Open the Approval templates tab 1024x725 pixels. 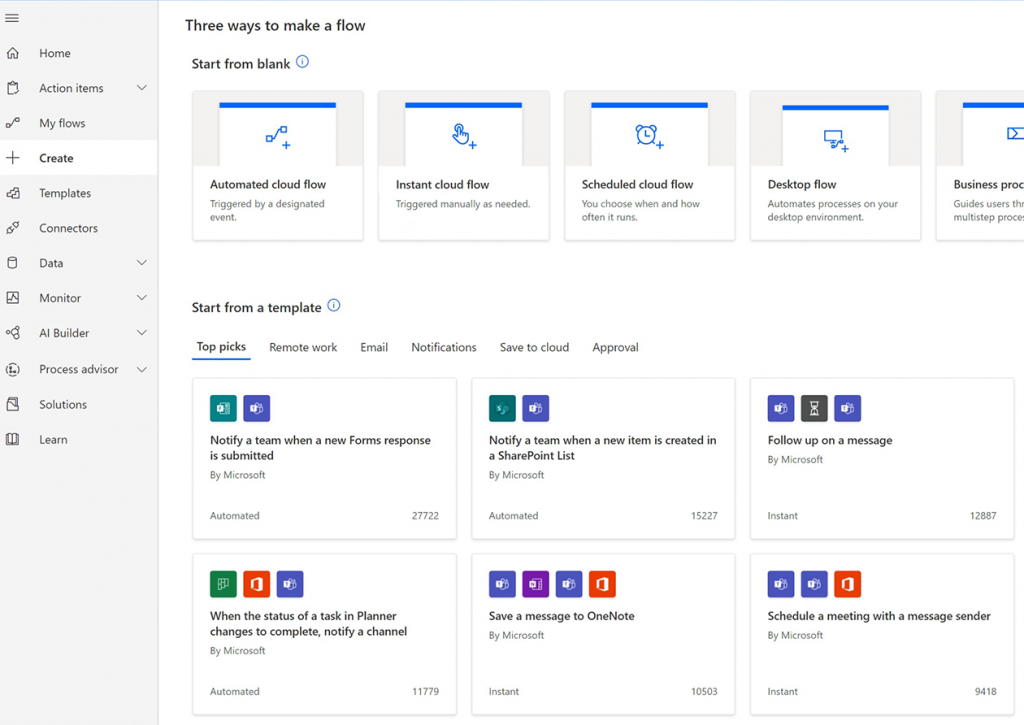pos(615,347)
